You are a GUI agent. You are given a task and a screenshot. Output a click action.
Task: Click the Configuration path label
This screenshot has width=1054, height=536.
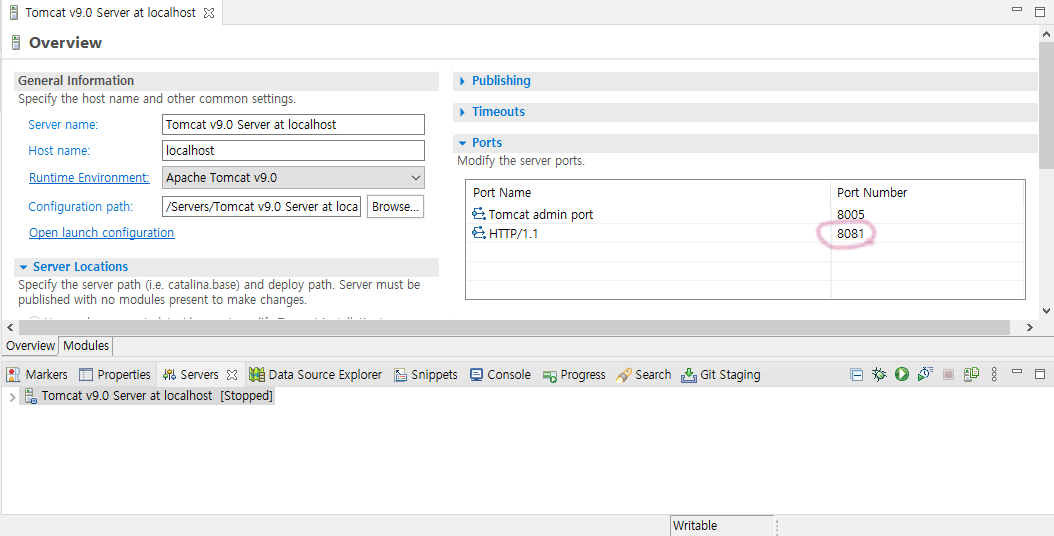coord(81,206)
